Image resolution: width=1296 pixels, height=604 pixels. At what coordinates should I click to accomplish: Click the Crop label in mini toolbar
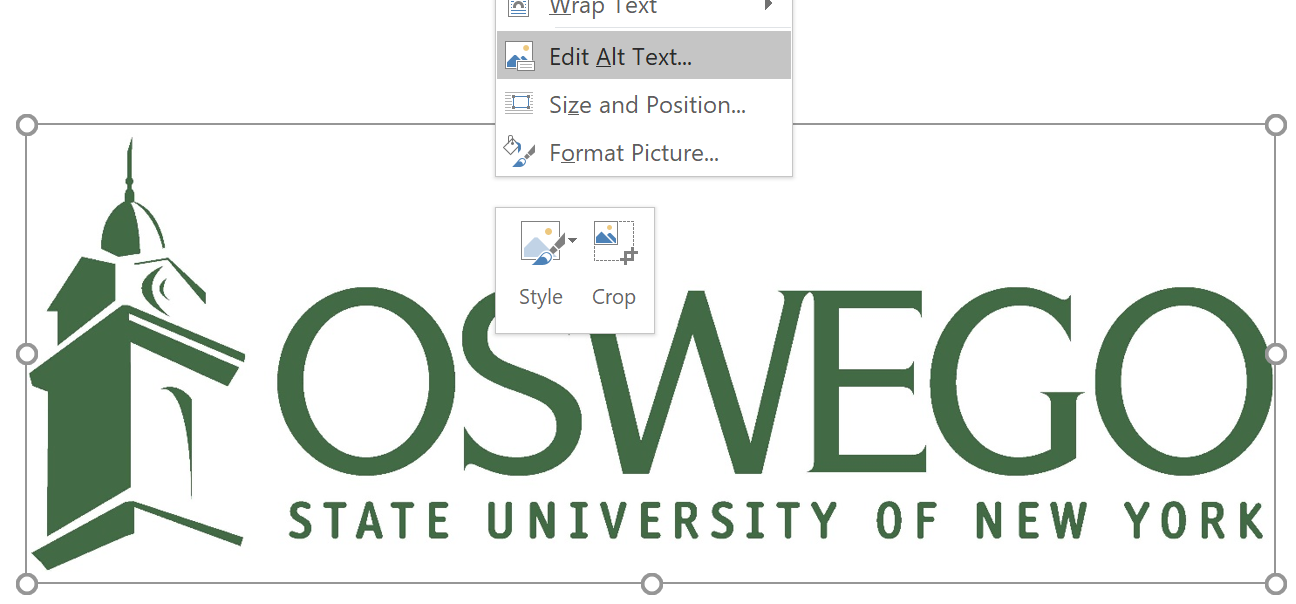point(614,297)
